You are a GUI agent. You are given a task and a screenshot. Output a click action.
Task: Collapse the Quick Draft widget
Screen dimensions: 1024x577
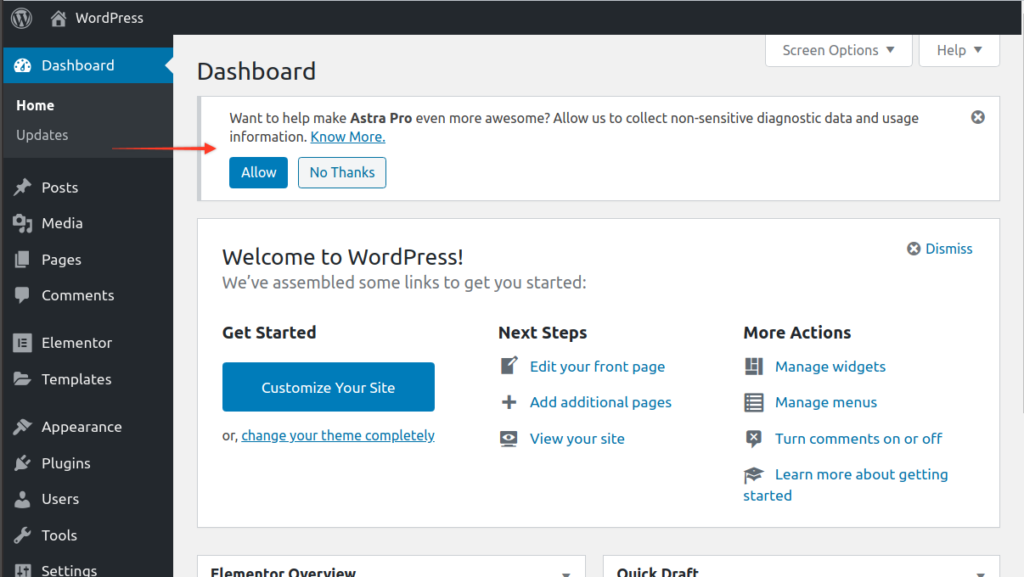click(x=980, y=574)
